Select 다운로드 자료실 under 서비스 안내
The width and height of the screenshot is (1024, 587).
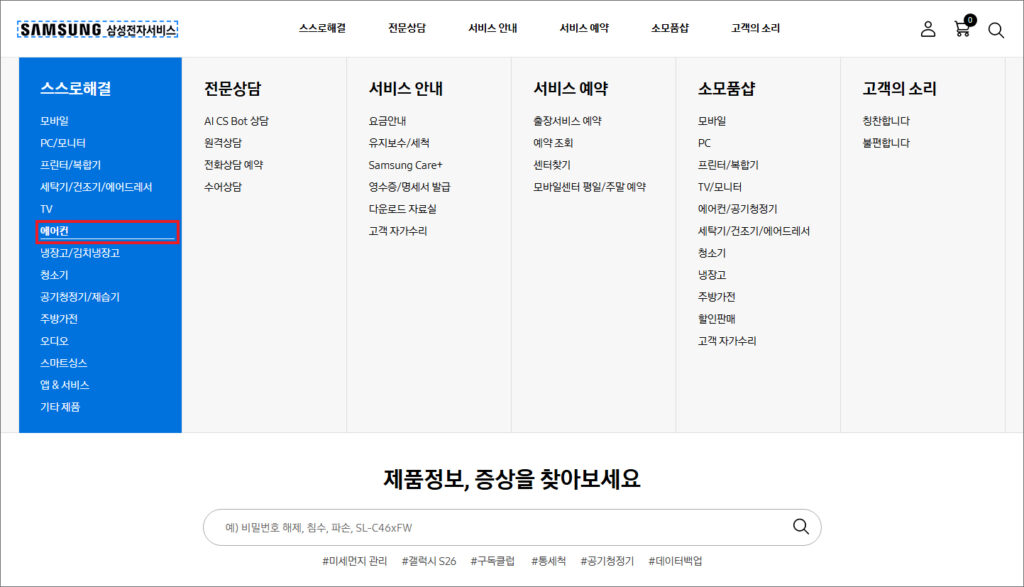402,210
